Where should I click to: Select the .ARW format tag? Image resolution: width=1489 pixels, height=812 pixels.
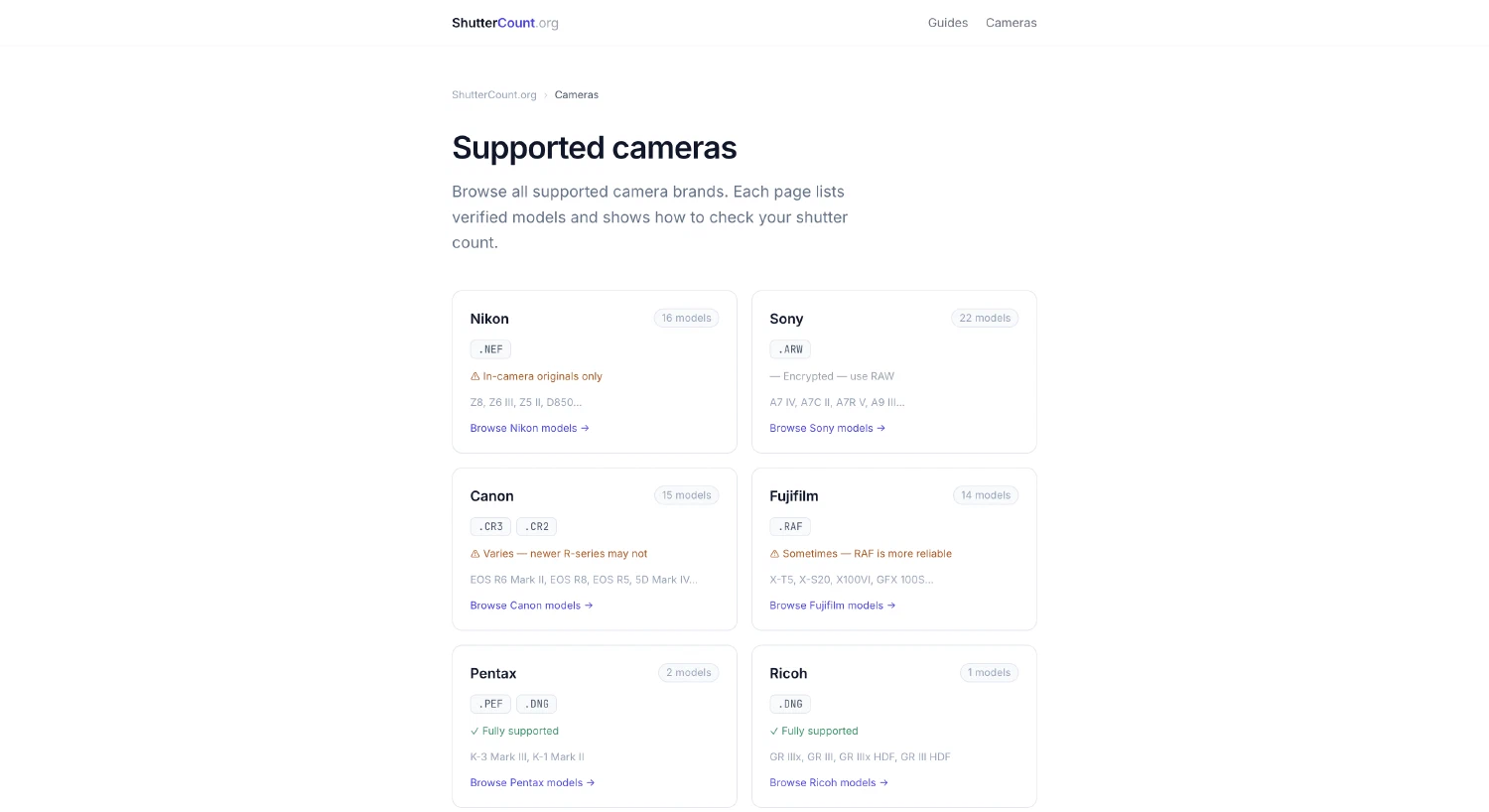[x=790, y=349]
